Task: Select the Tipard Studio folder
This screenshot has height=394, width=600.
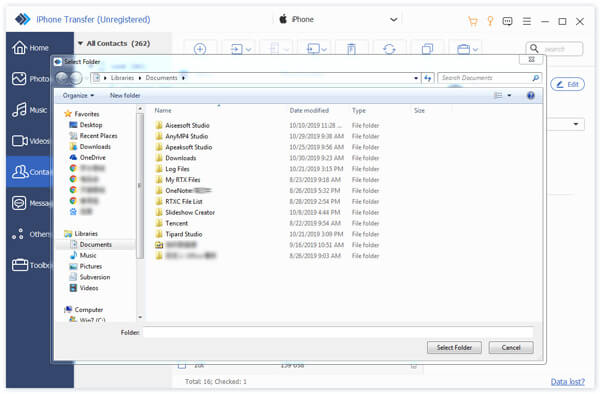Action: pos(184,234)
